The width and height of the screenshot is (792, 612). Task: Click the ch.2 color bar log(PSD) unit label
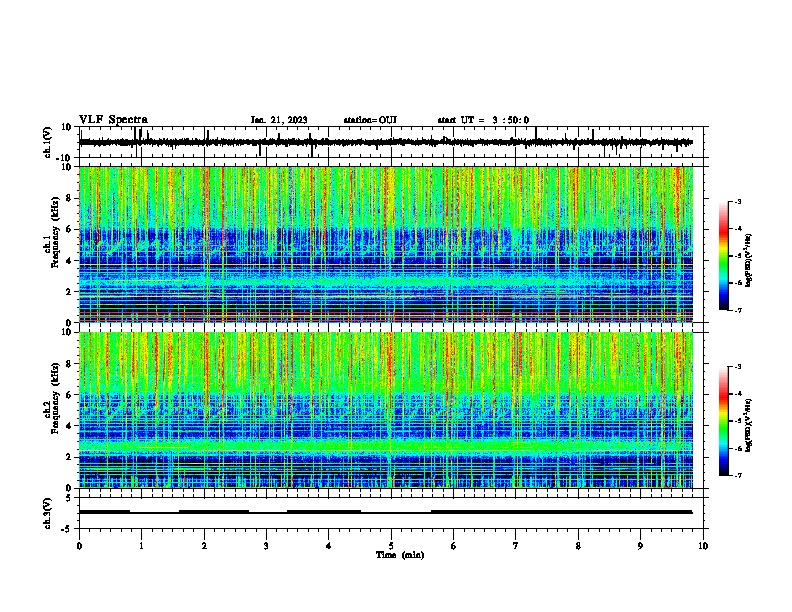click(x=749, y=425)
